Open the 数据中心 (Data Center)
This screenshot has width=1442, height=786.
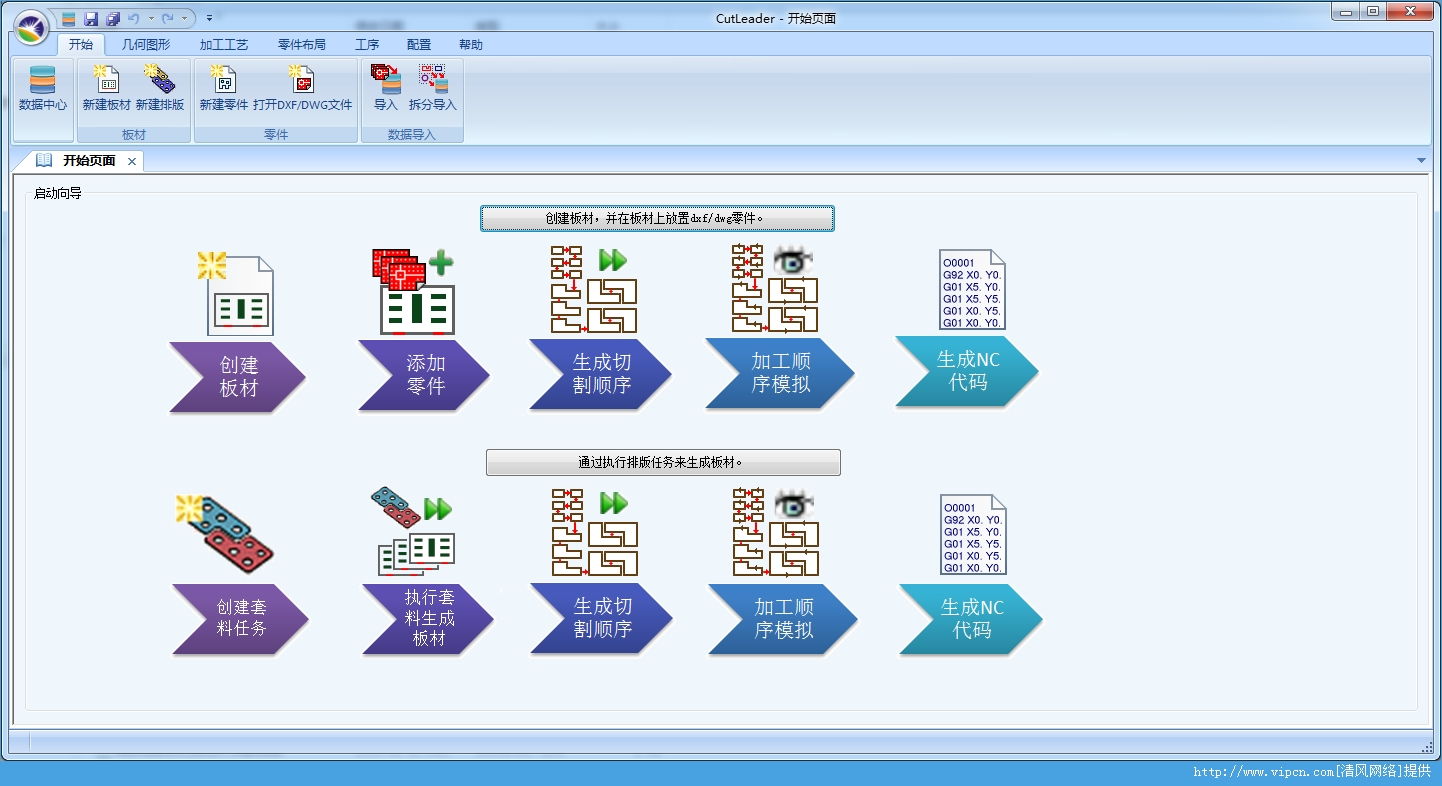point(42,90)
